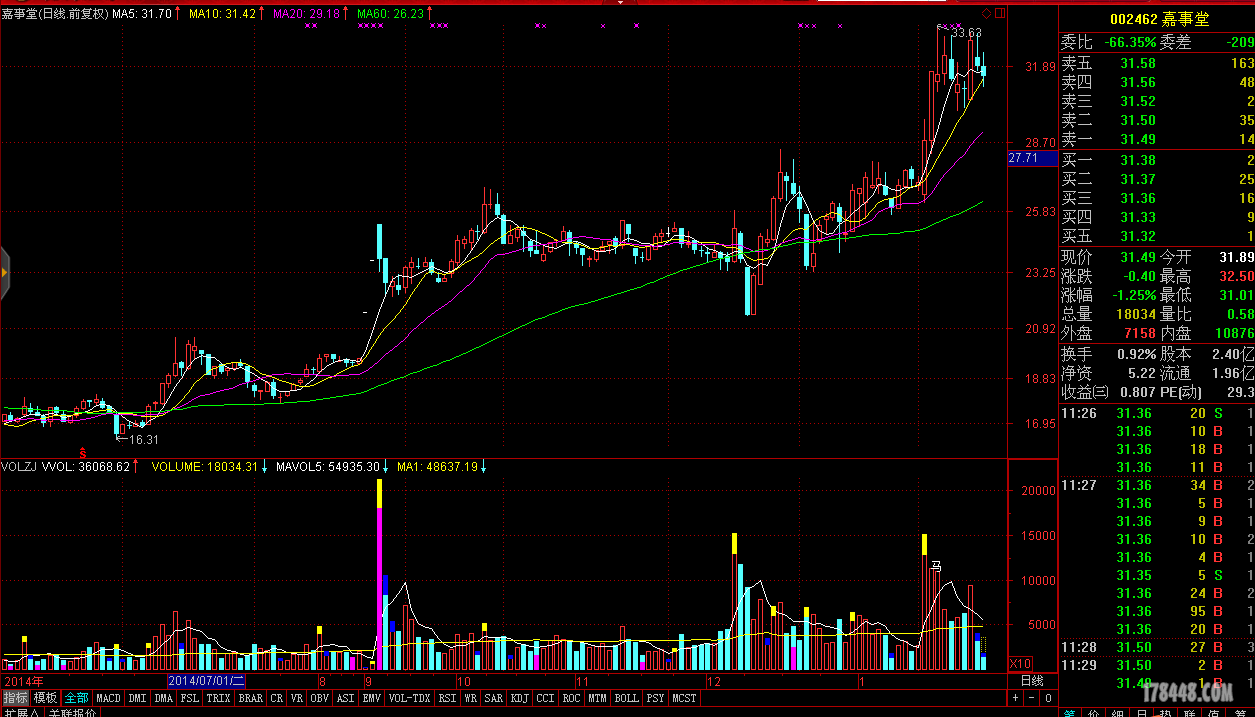Click the red diamond icon at chart top-right
This screenshot has width=1255, height=717.
pyautogui.click(x=987, y=13)
